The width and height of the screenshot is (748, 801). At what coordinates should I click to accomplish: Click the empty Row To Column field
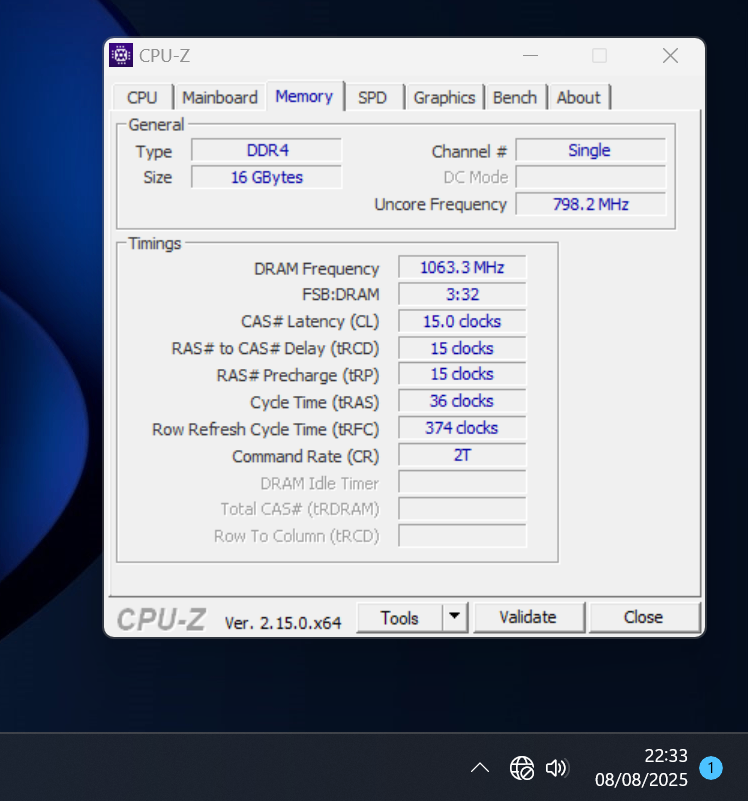point(462,536)
